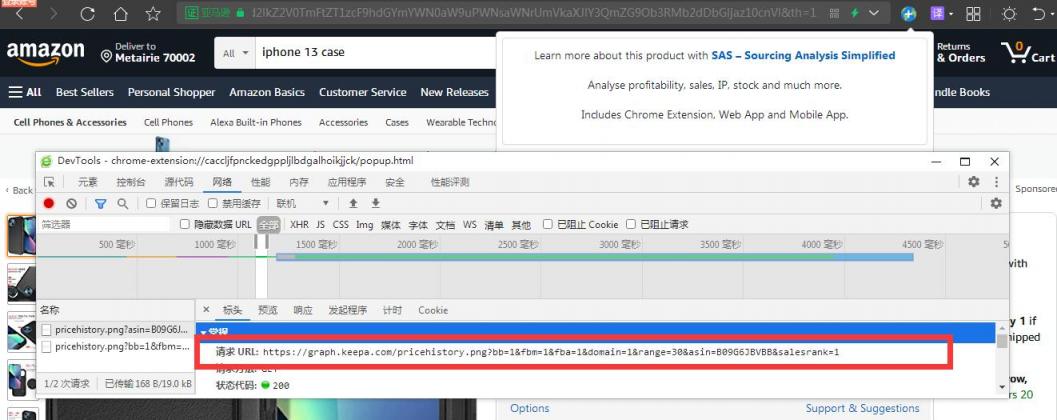The image size is (1057, 420).
Task: Close the request details pane with X
Action: (x=206, y=310)
